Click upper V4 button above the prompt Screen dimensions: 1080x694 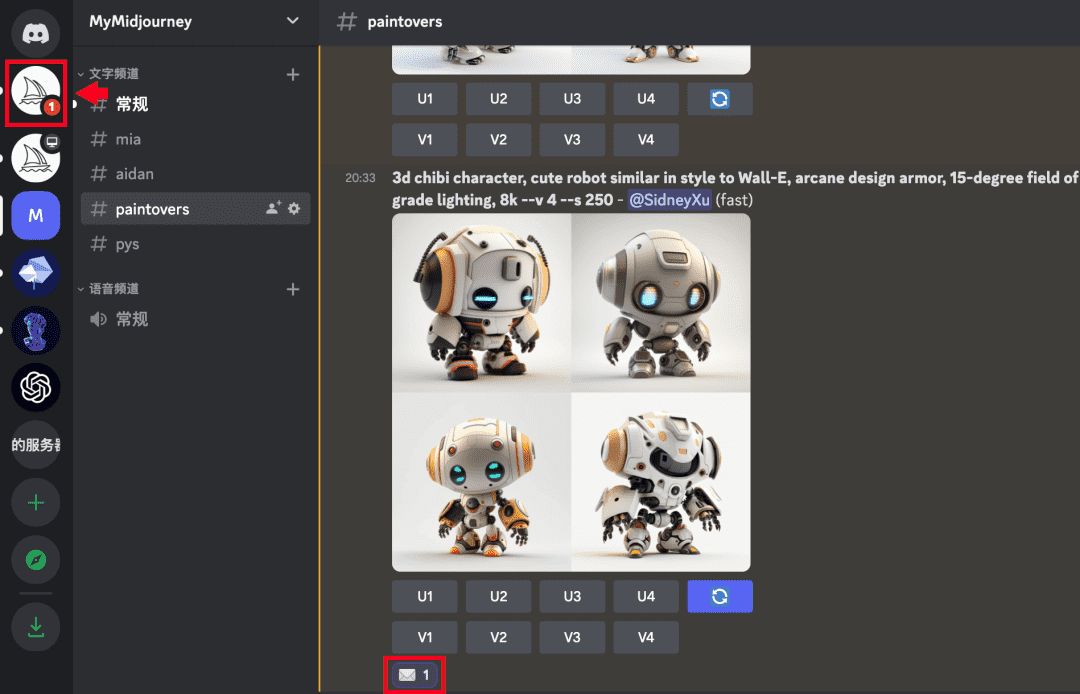(x=646, y=140)
